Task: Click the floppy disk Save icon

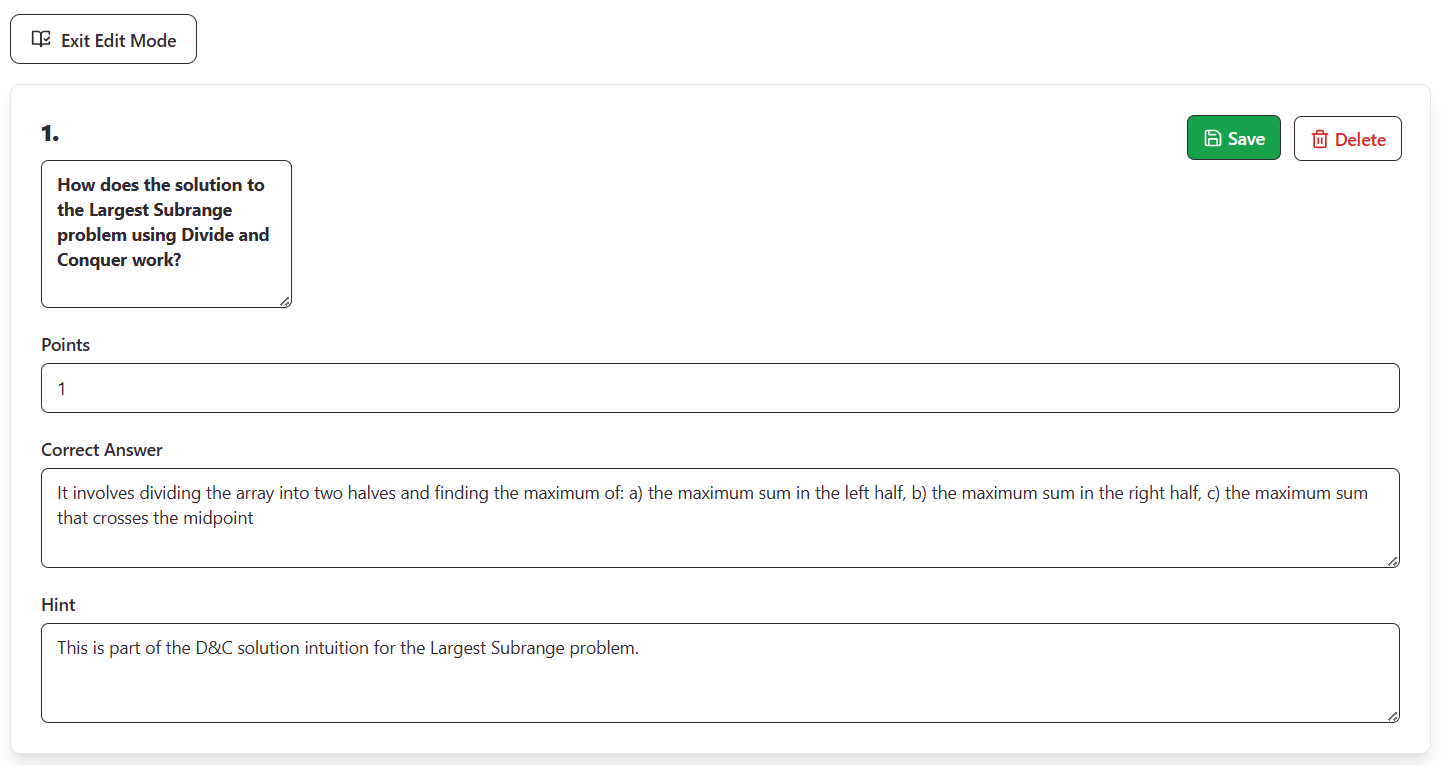Action: tap(1213, 139)
